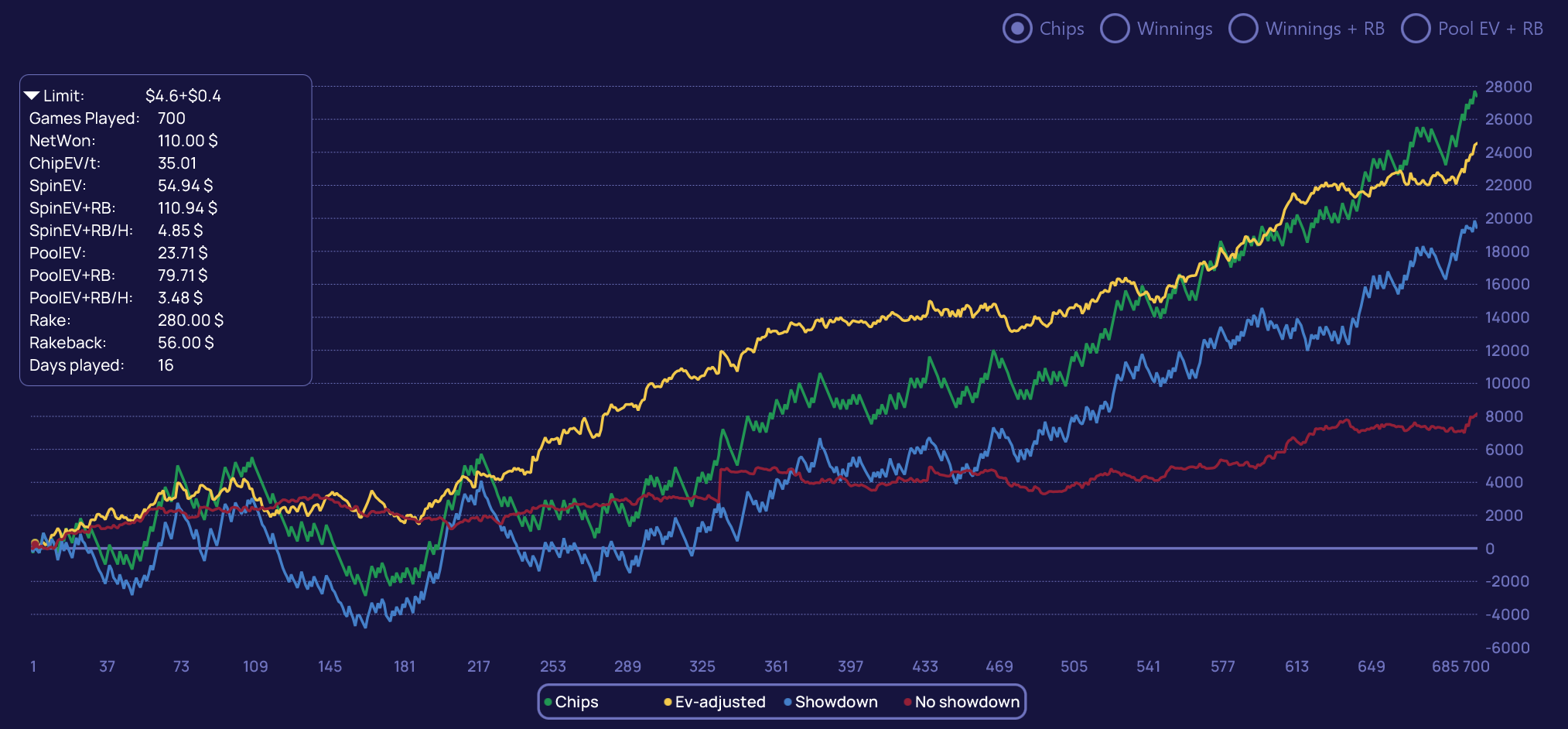Click the 37 x-axis label
The height and width of the screenshot is (729, 1568).
(108, 666)
